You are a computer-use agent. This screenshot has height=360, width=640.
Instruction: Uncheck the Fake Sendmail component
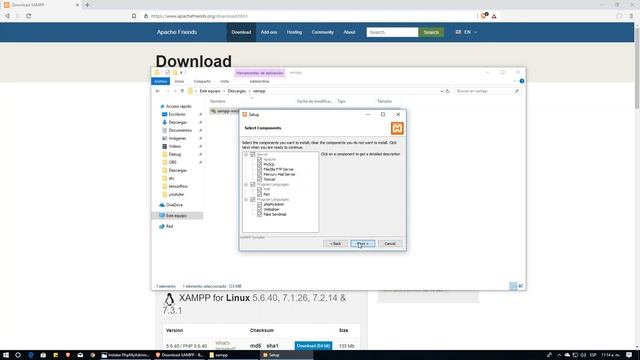[259, 214]
